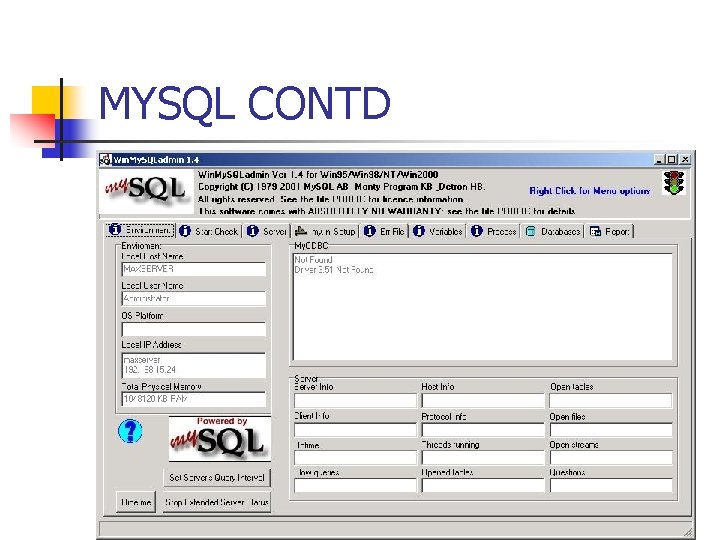Click the Client Info field
This screenshot has height=540, width=720.
[x=355, y=430]
